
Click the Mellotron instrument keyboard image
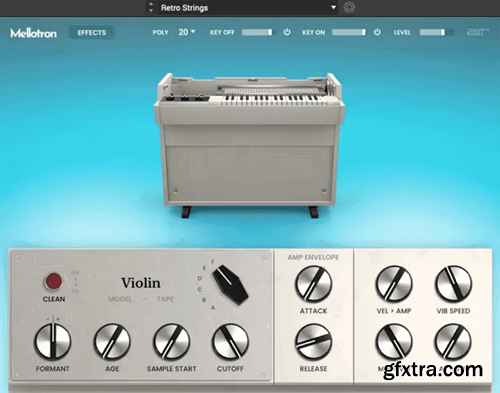click(249, 145)
